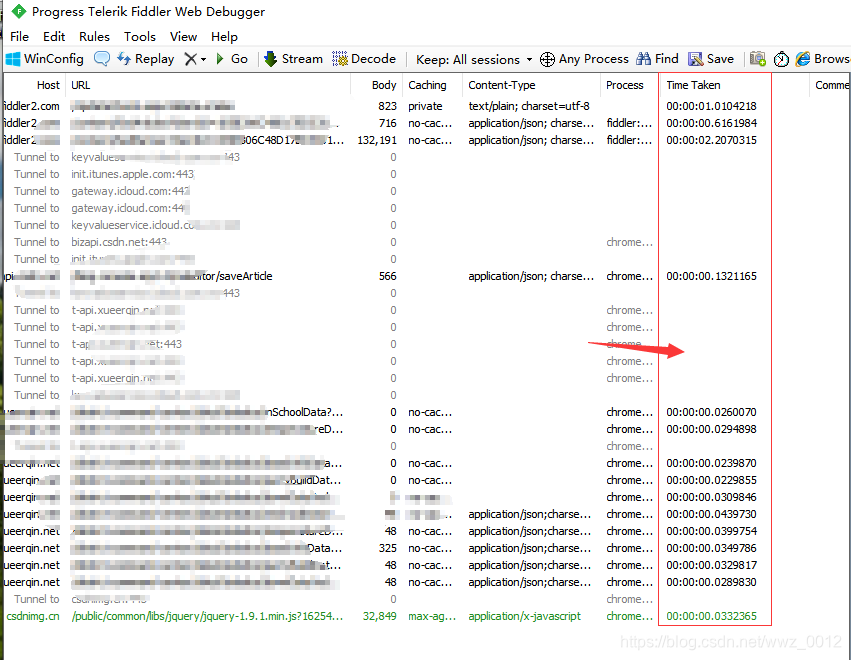The height and width of the screenshot is (660, 851).
Task: Click the WinConfig Windows logo icon
Action: point(12,59)
